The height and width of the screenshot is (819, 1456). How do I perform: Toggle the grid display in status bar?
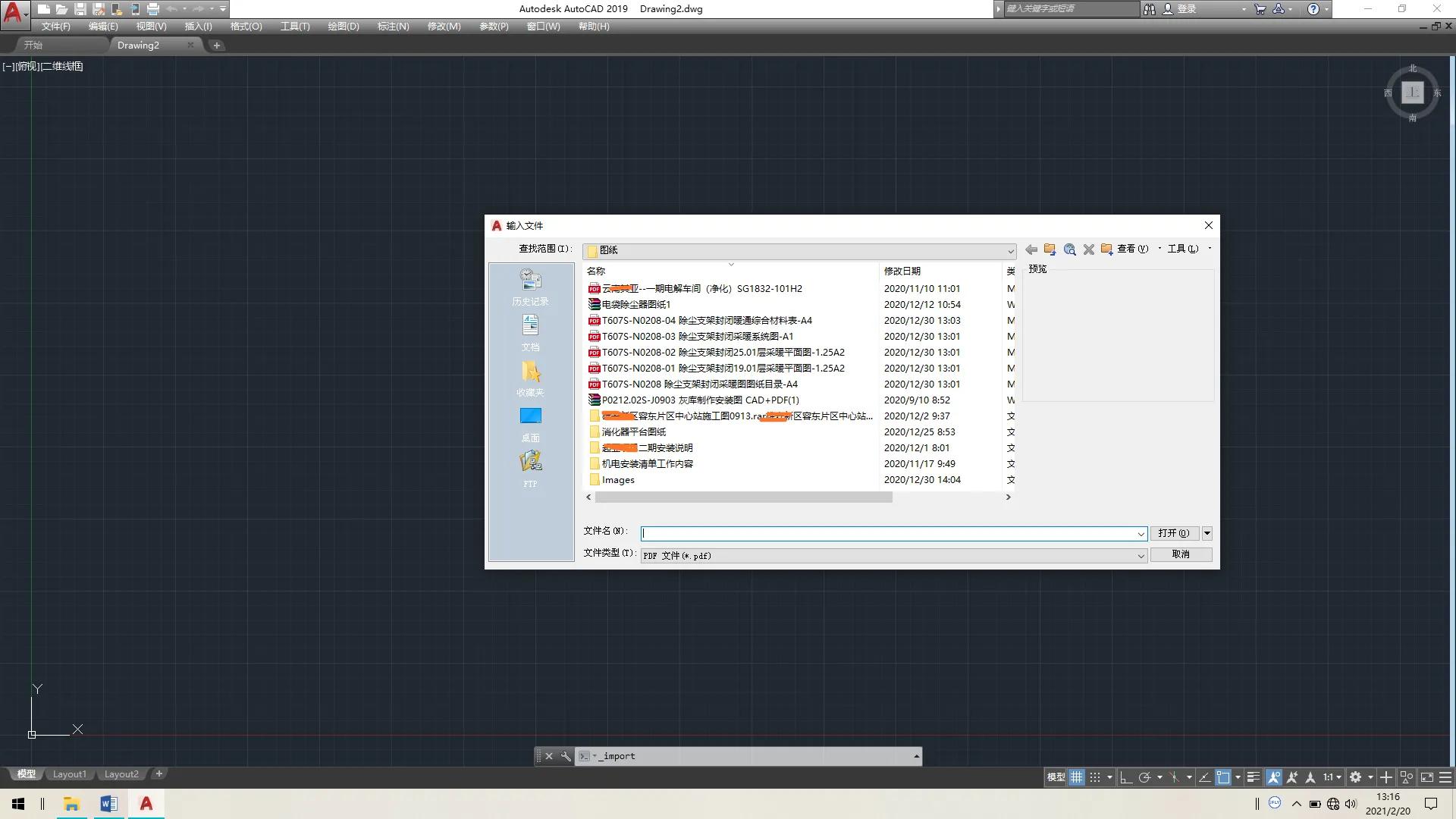point(1076,777)
